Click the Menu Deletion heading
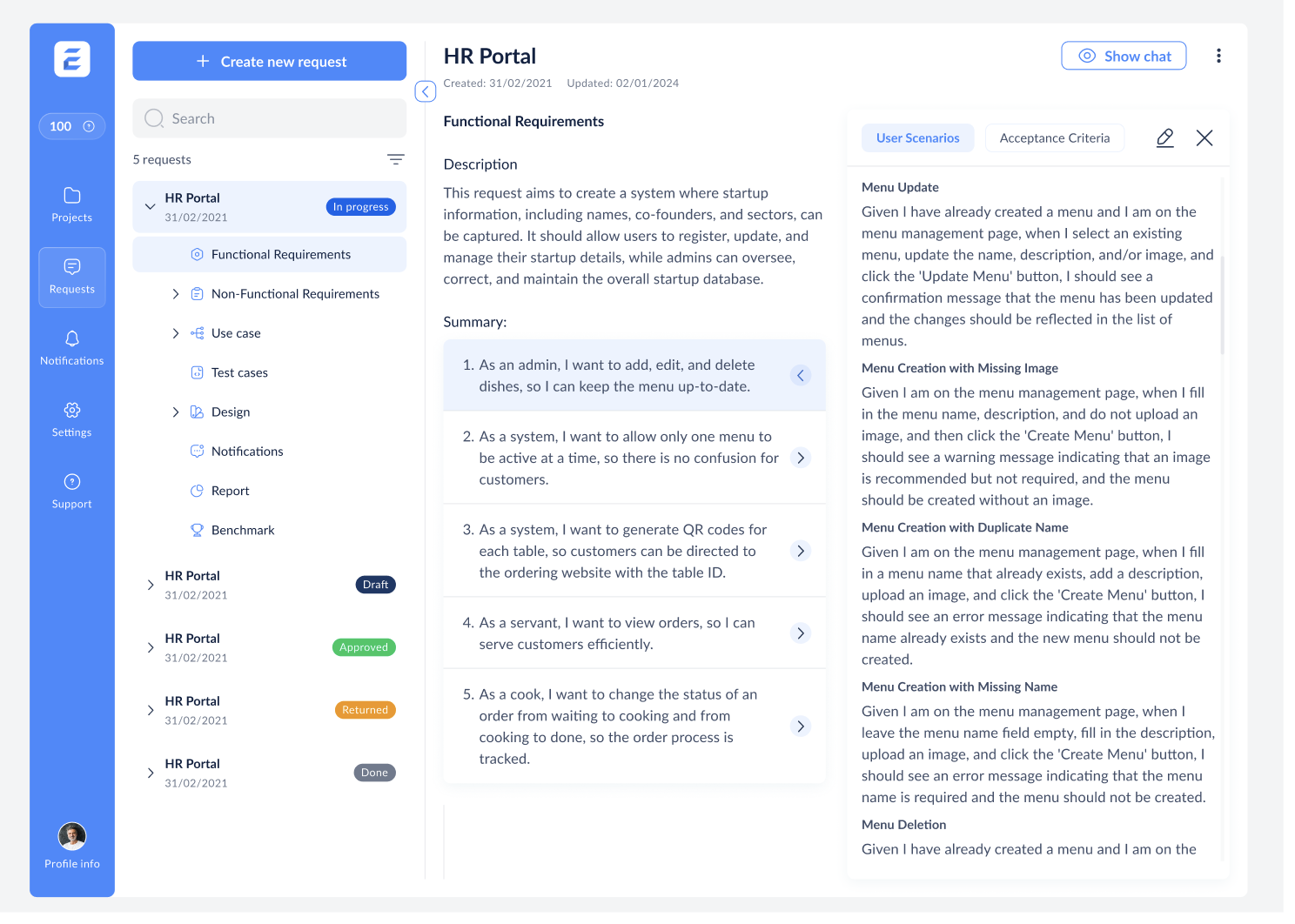This screenshot has width=1295, height=924. pos(903,825)
